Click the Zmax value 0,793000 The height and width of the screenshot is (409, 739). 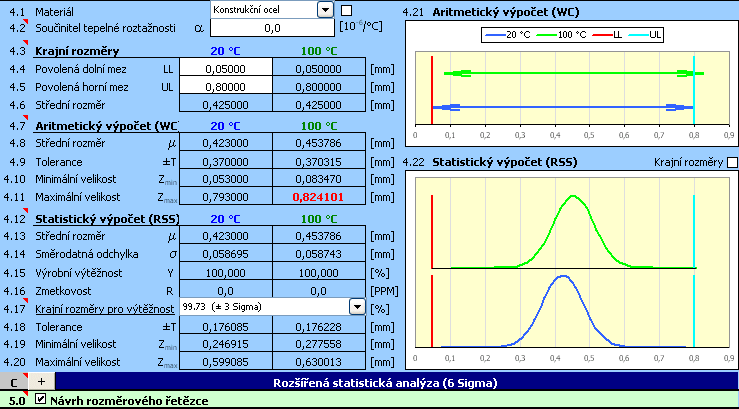coord(225,197)
